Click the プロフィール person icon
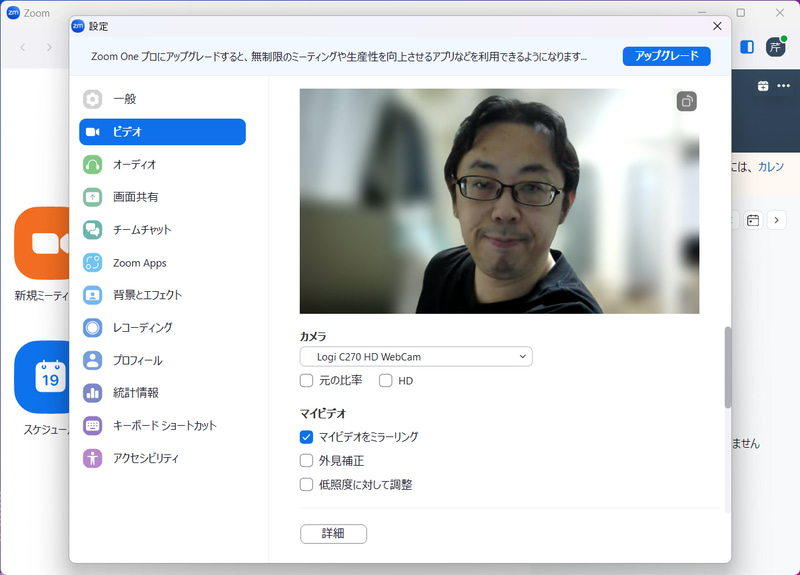Screen dimensions: 800x575 [x=92, y=360]
